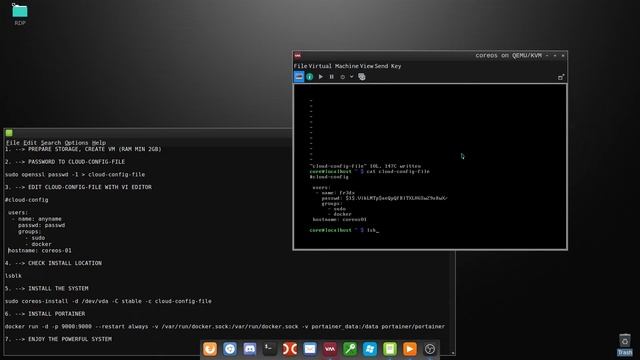Show the graphical console in virt-manager
640x360 pixels.
[299, 77]
